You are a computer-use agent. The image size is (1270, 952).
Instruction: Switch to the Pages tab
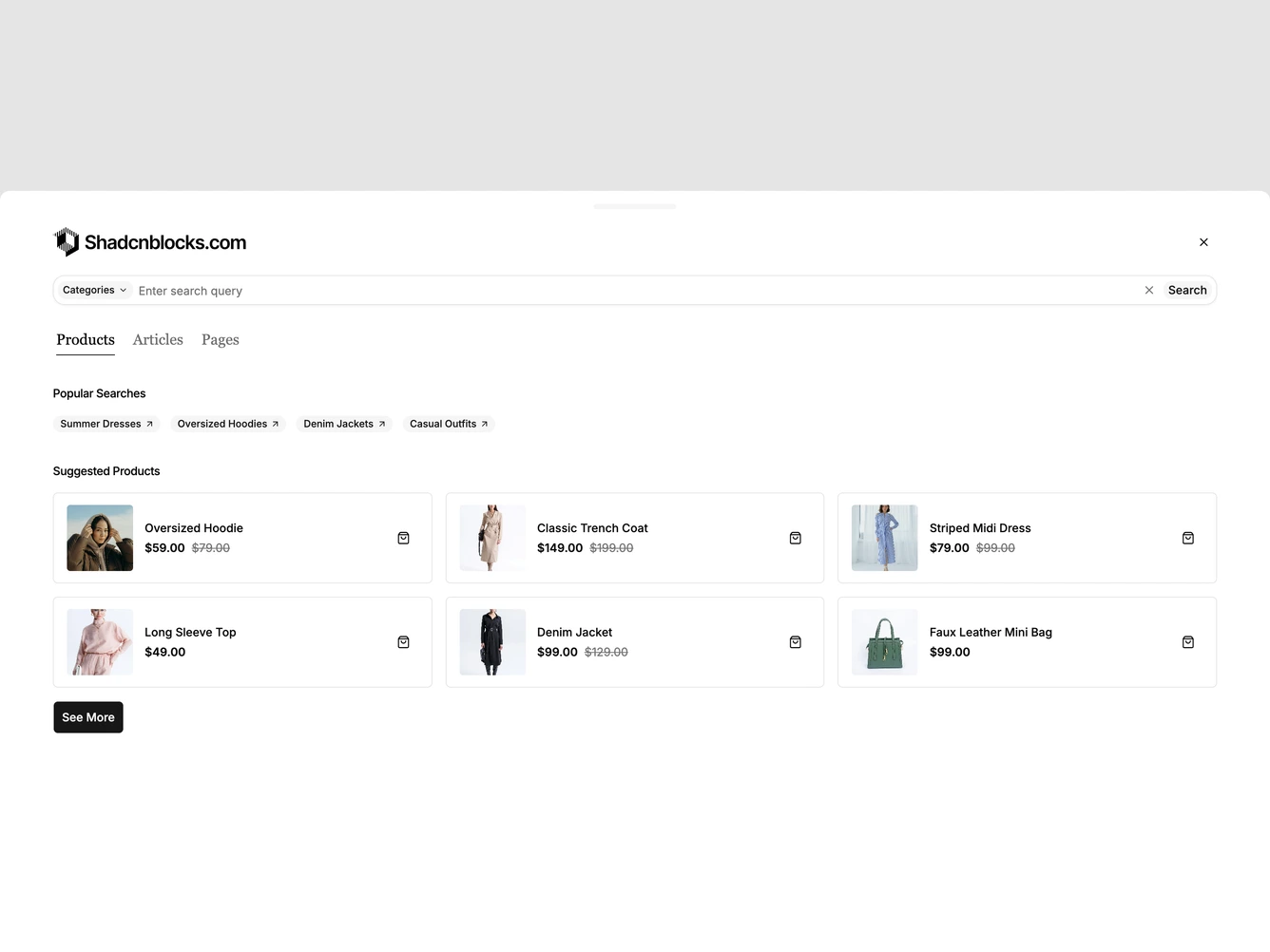click(x=221, y=340)
